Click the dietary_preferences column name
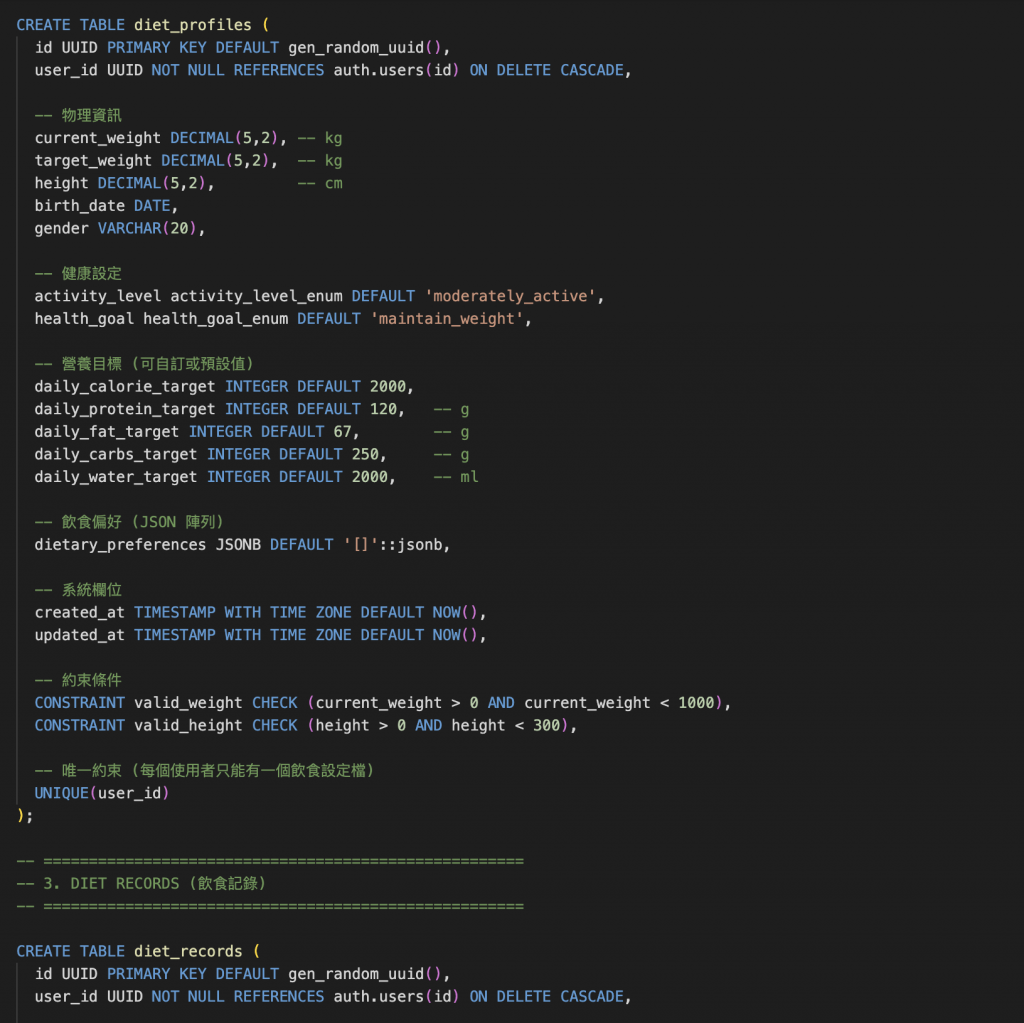This screenshot has height=1023, width=1024. point(120,545)
